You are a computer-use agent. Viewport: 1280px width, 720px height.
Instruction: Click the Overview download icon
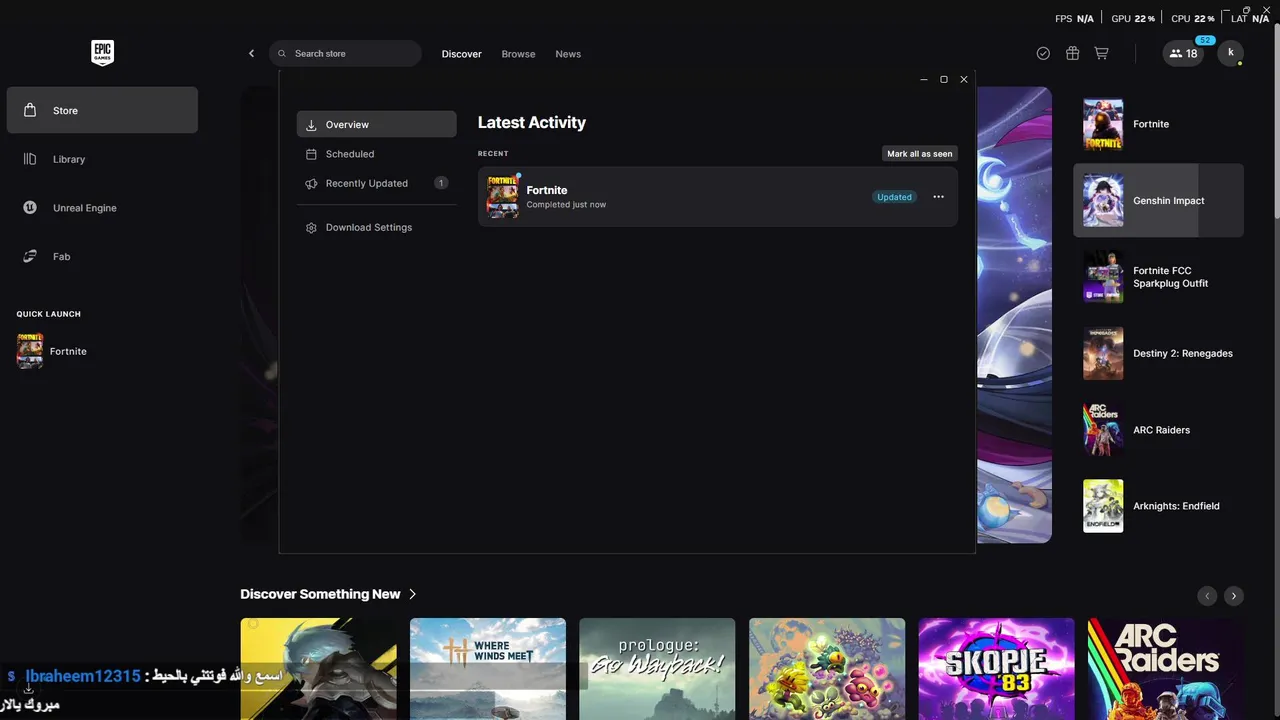[311, 125]
